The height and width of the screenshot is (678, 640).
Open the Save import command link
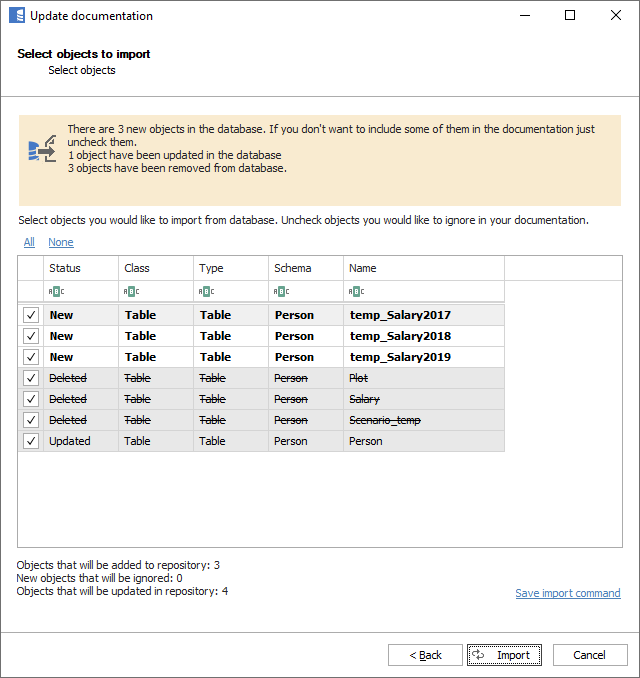coord(567,593)
